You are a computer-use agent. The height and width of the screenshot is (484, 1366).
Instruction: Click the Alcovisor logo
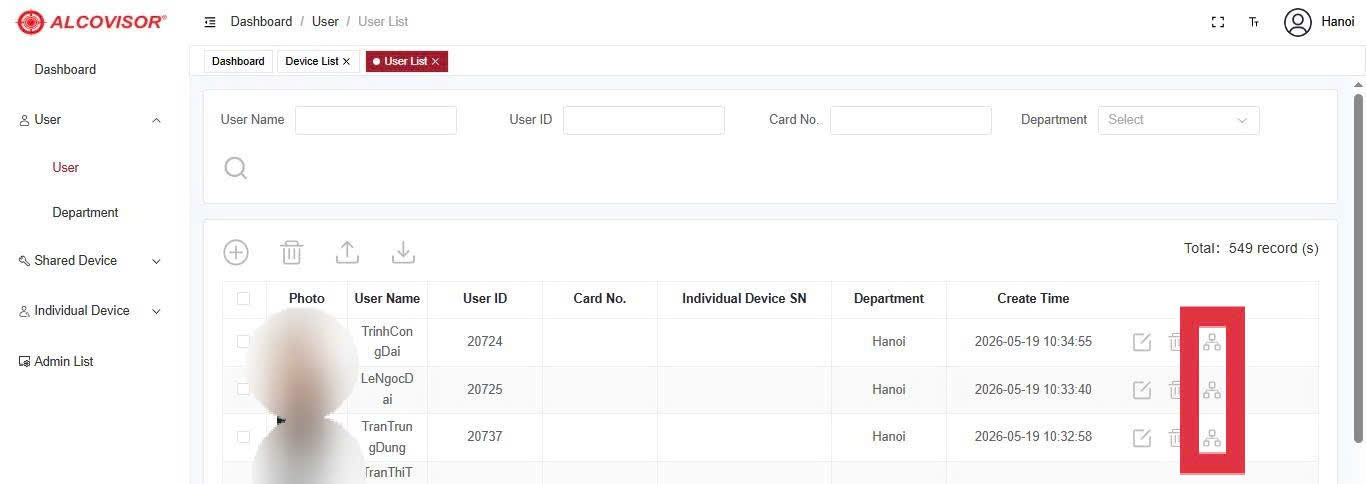(92, 21)
